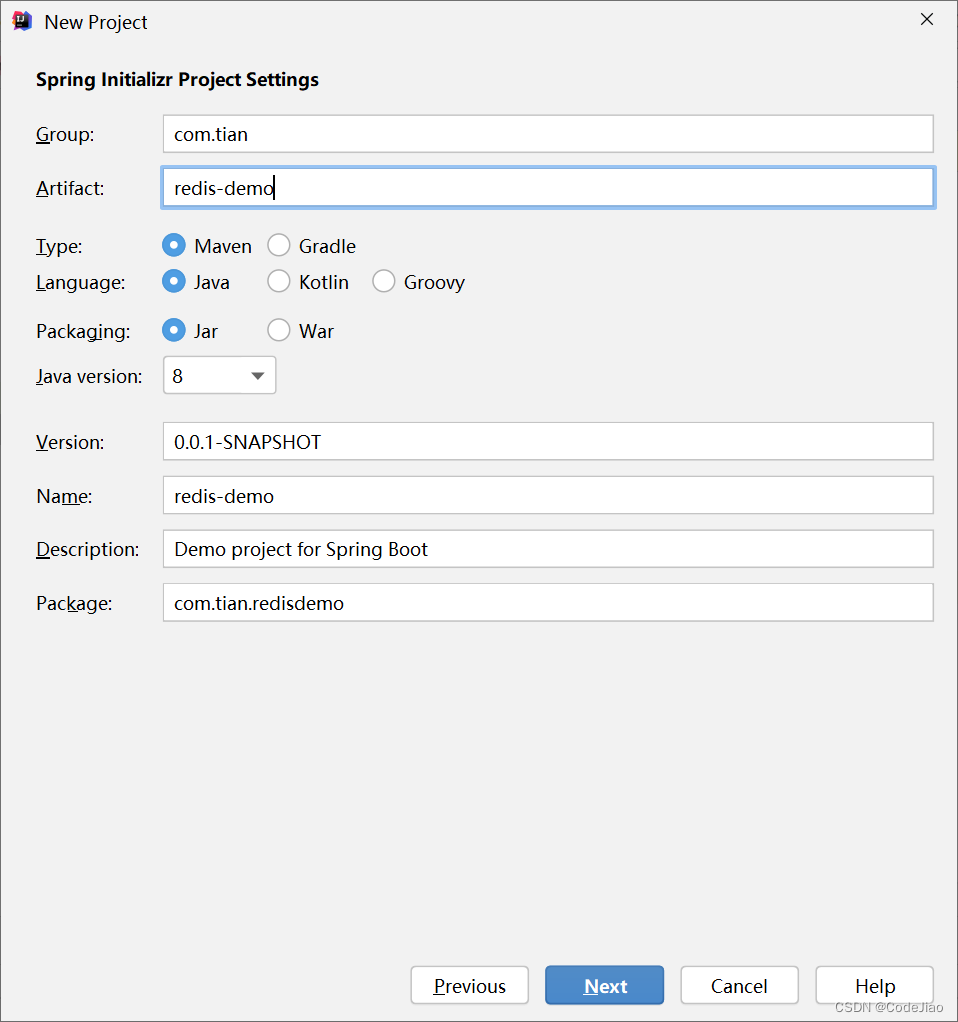This screenshot has width=958, height=1022.
Task: Click the Package input field
Action: tap(548, 603)
